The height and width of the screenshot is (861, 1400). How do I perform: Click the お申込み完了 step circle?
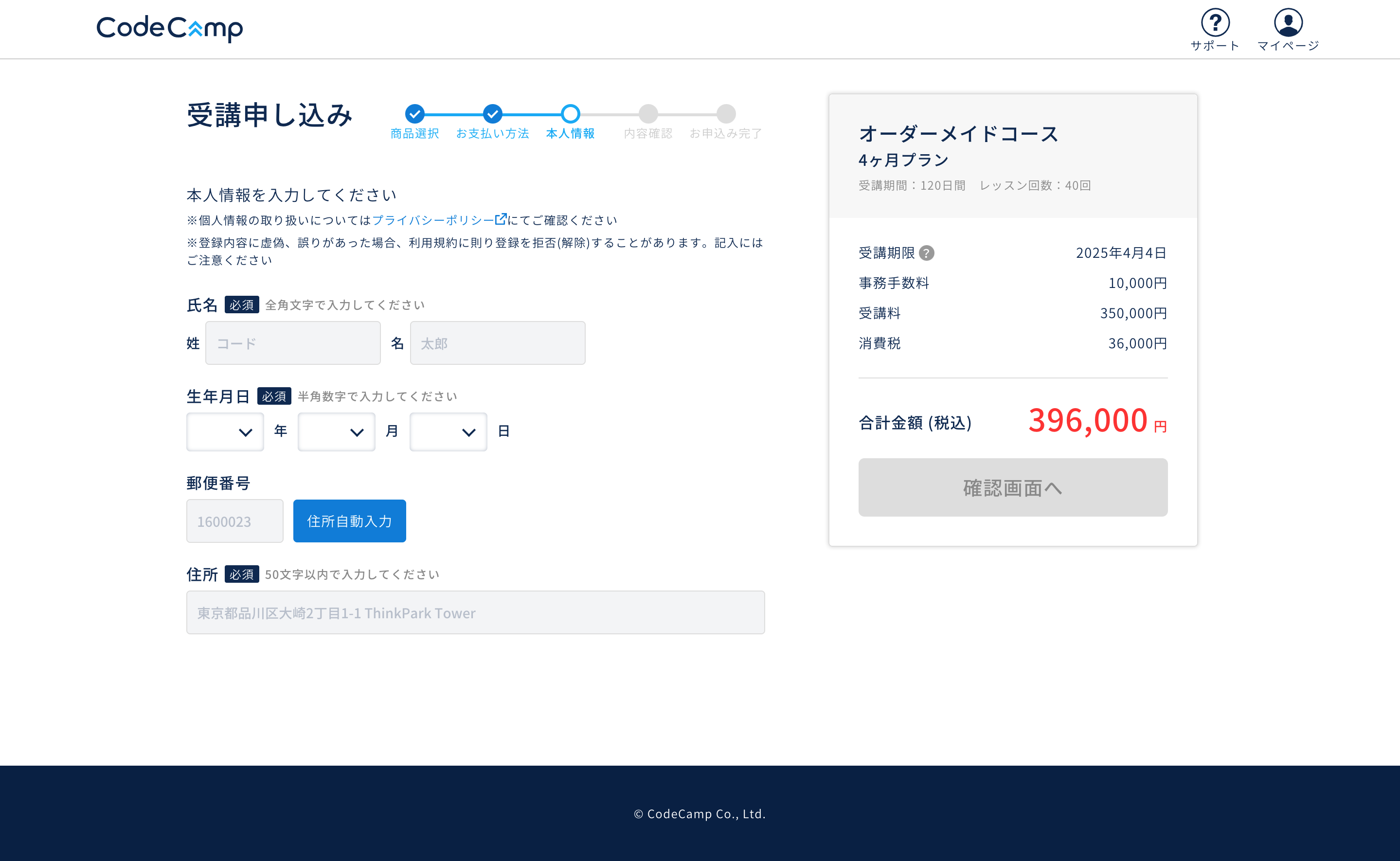(x=726, y=114)
